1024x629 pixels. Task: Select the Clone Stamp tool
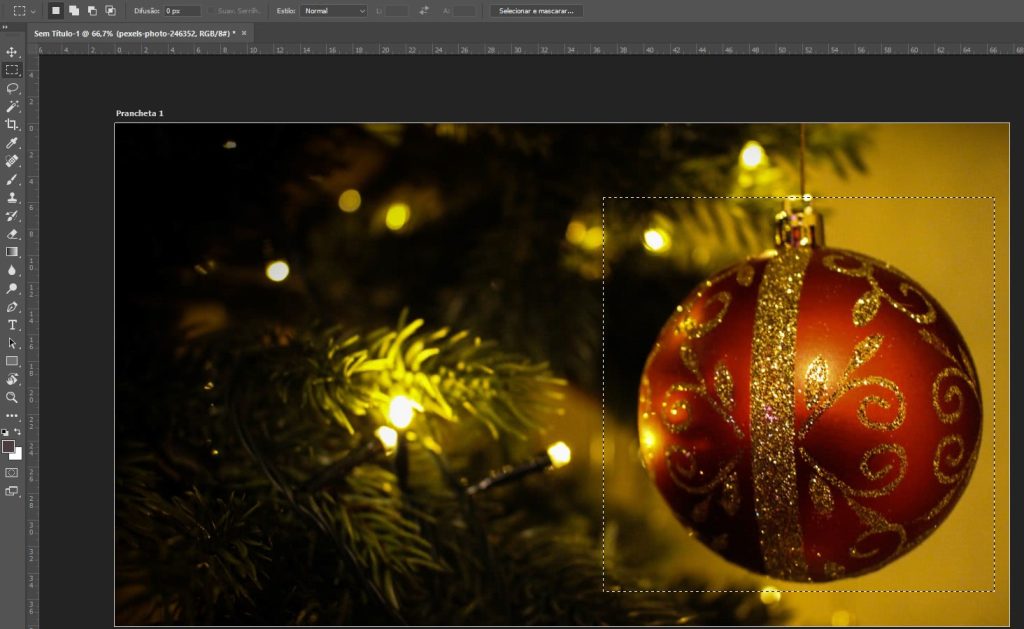click(12, 197)
